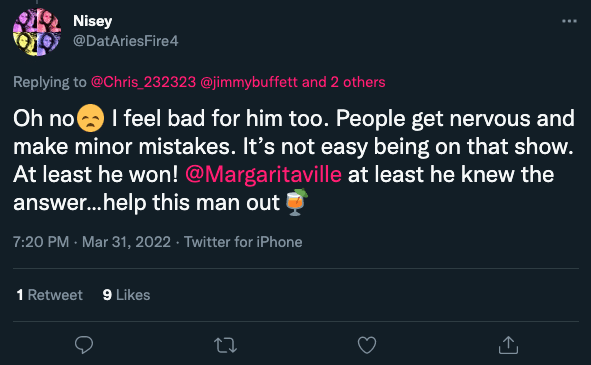591x365 pixels.
Task: Click the sad face emoji
Action: tap(90, 118)
